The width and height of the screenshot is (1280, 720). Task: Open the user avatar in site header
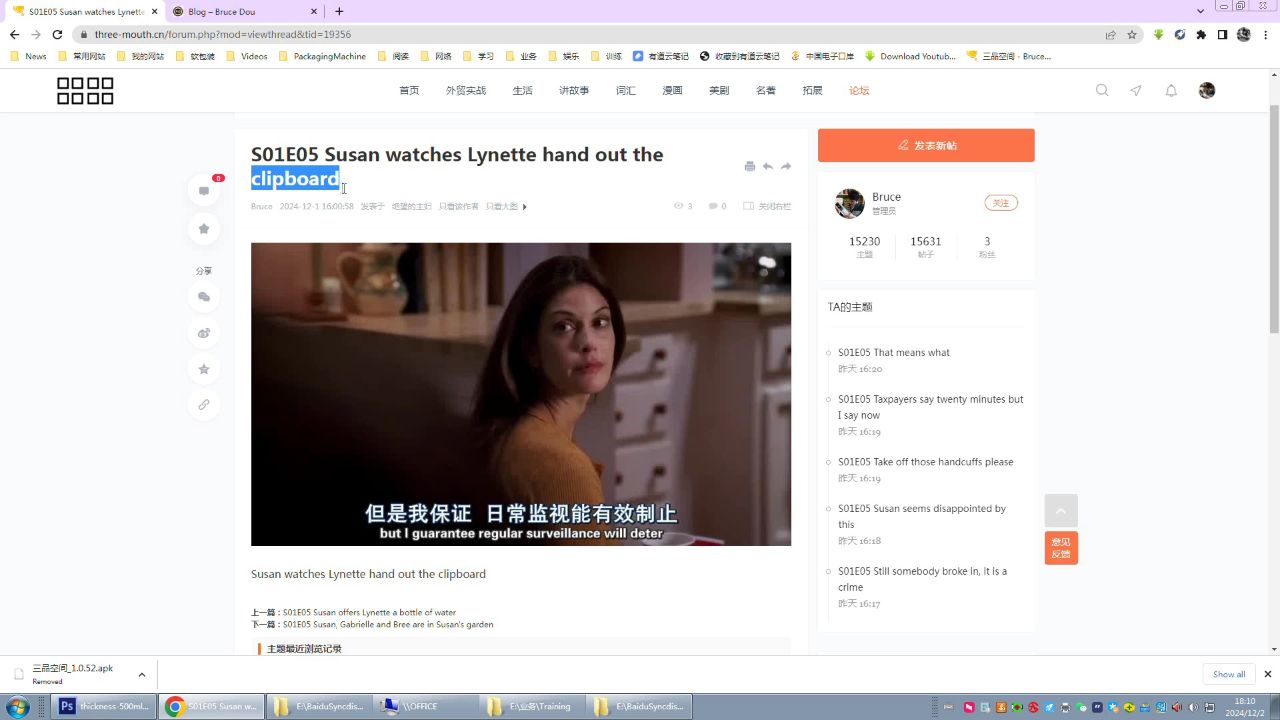[x=1207, y=90]
